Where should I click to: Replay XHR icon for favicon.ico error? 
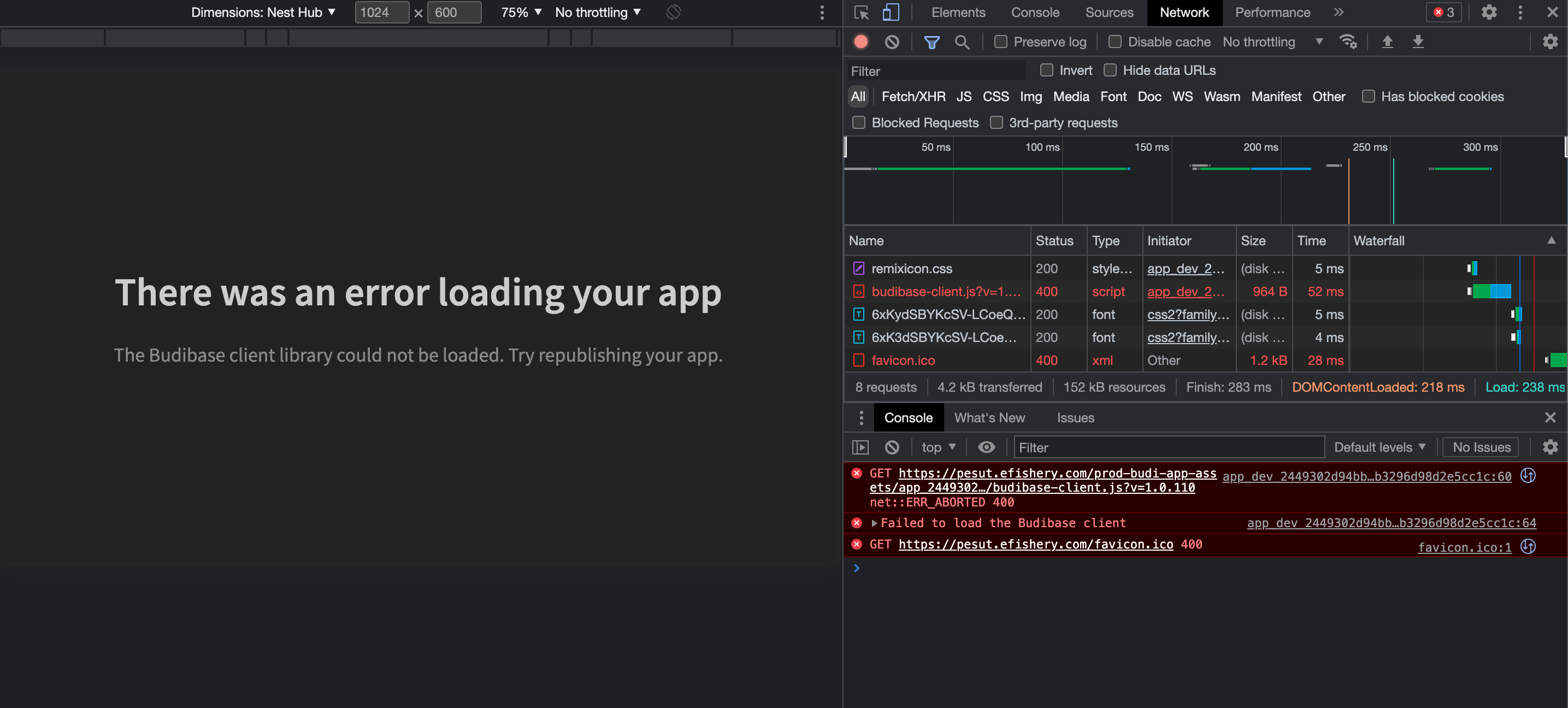coord(1528,547)
